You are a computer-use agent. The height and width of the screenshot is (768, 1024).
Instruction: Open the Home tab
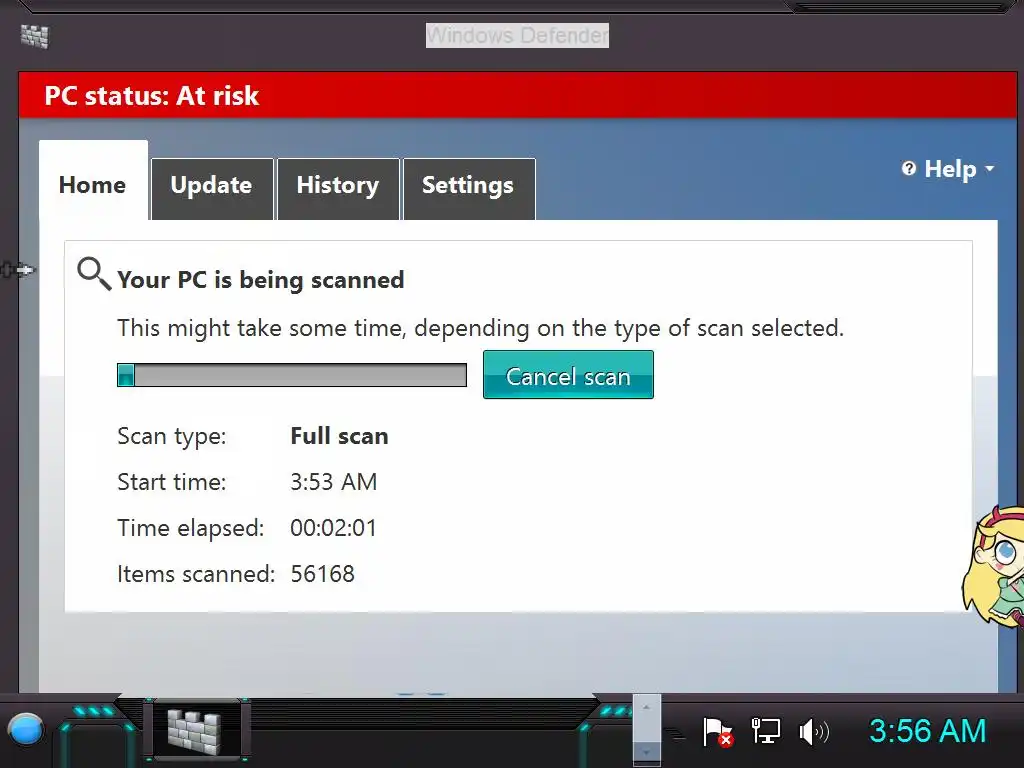coord(93,180)
